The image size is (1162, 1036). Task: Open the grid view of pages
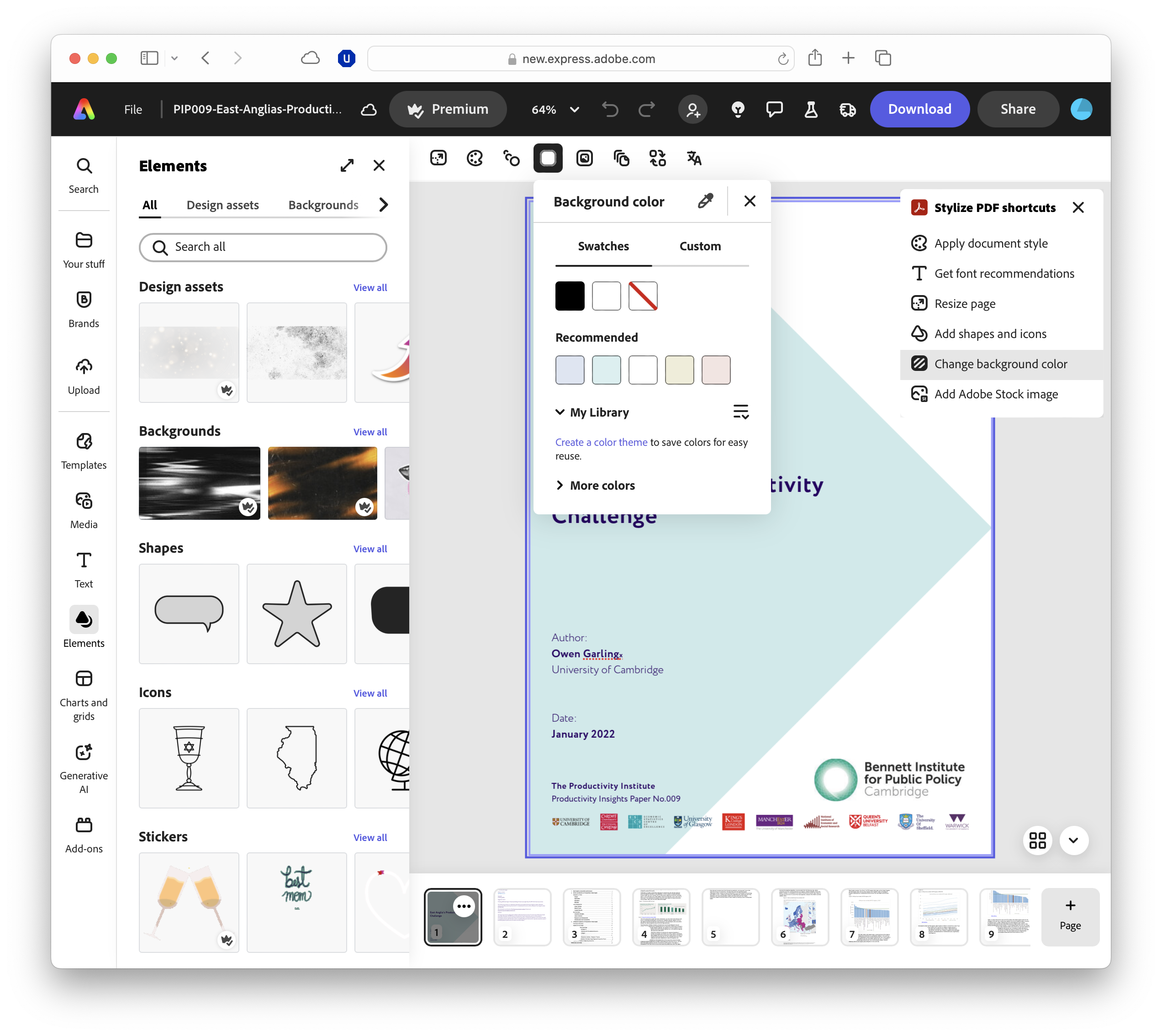coord(1037,840)
